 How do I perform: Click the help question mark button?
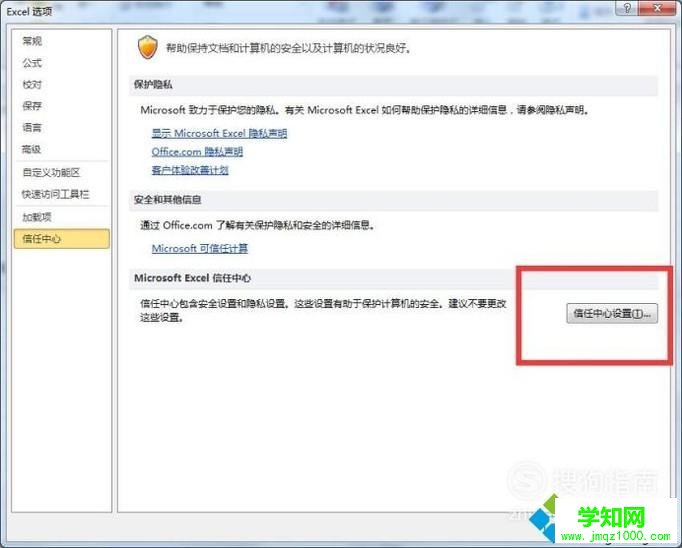pyautogui.click(x=627, y=7)
